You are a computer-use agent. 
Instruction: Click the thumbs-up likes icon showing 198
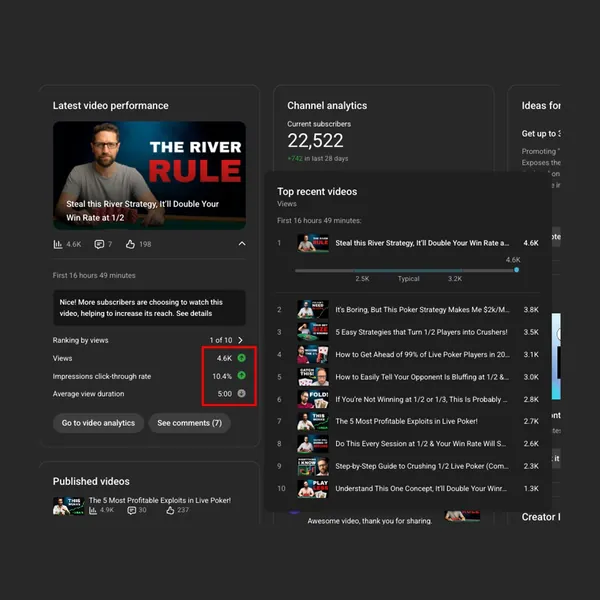[x=130, y=244]
